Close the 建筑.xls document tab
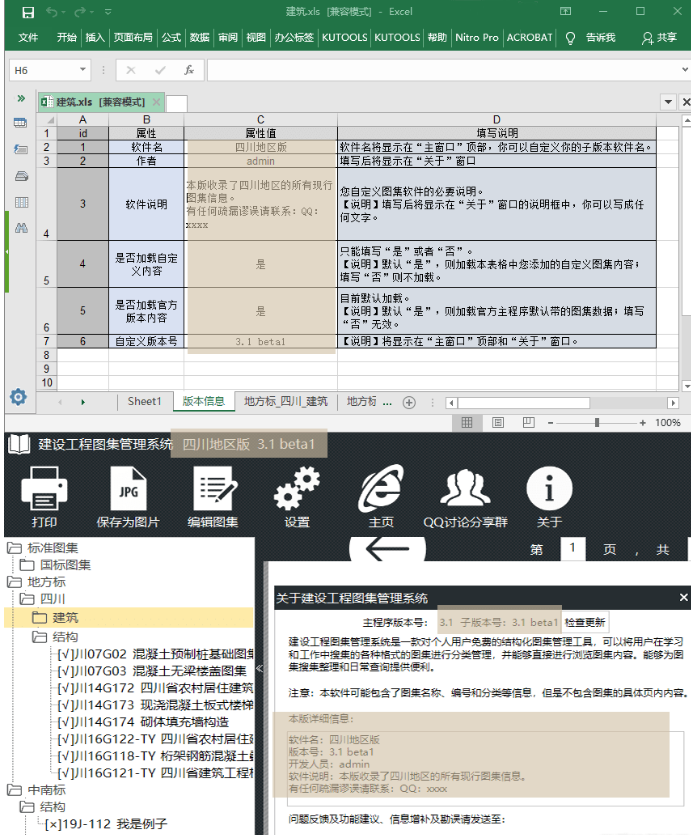691x835 pixels. (156, 102)
